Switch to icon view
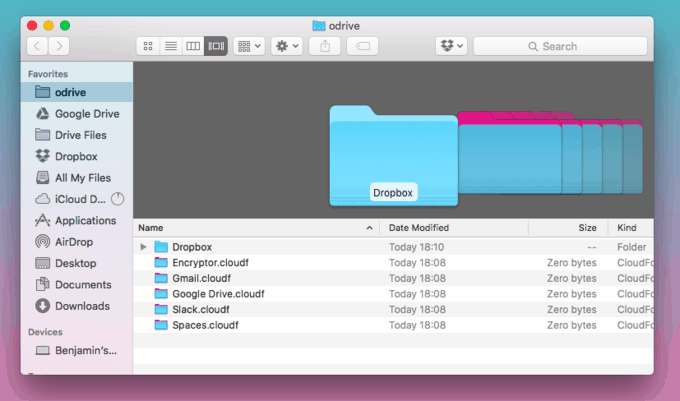The width and height of the screenshot is (680, 401). coord(148,46)
